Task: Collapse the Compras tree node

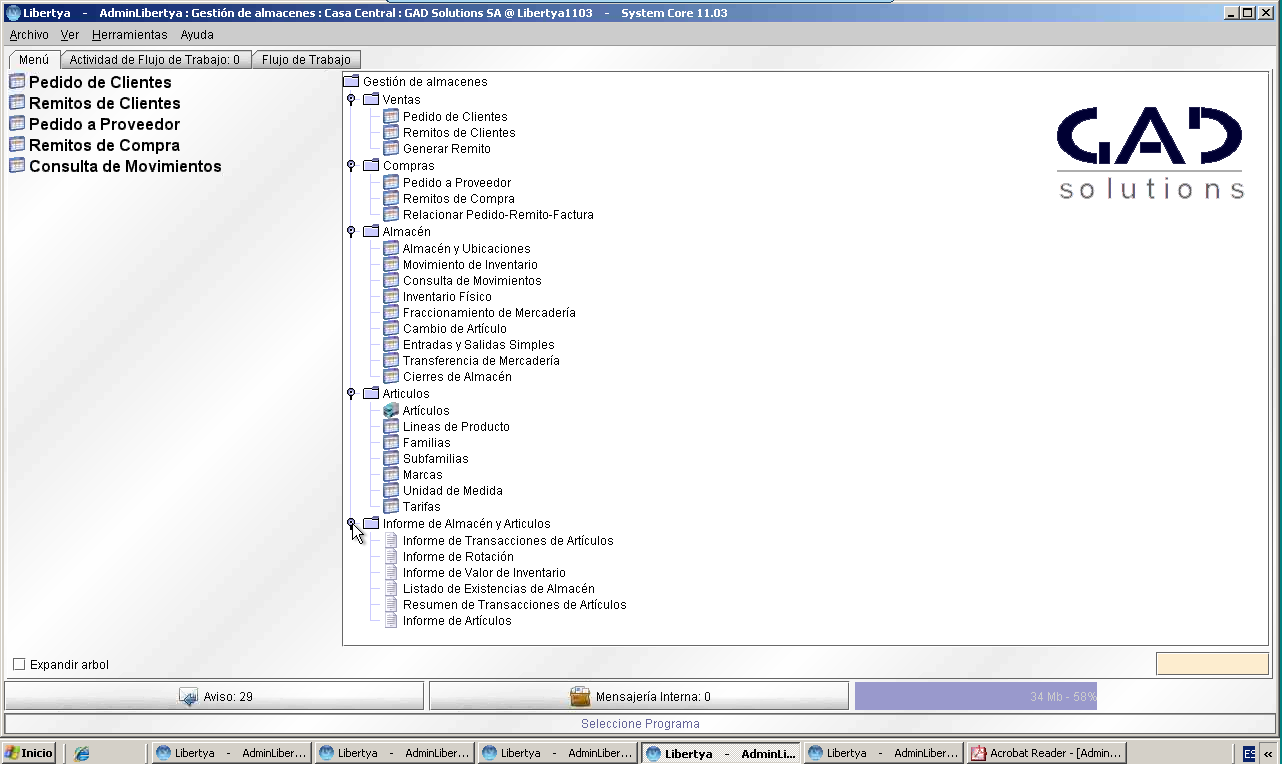Action: [x=351, y=166]
